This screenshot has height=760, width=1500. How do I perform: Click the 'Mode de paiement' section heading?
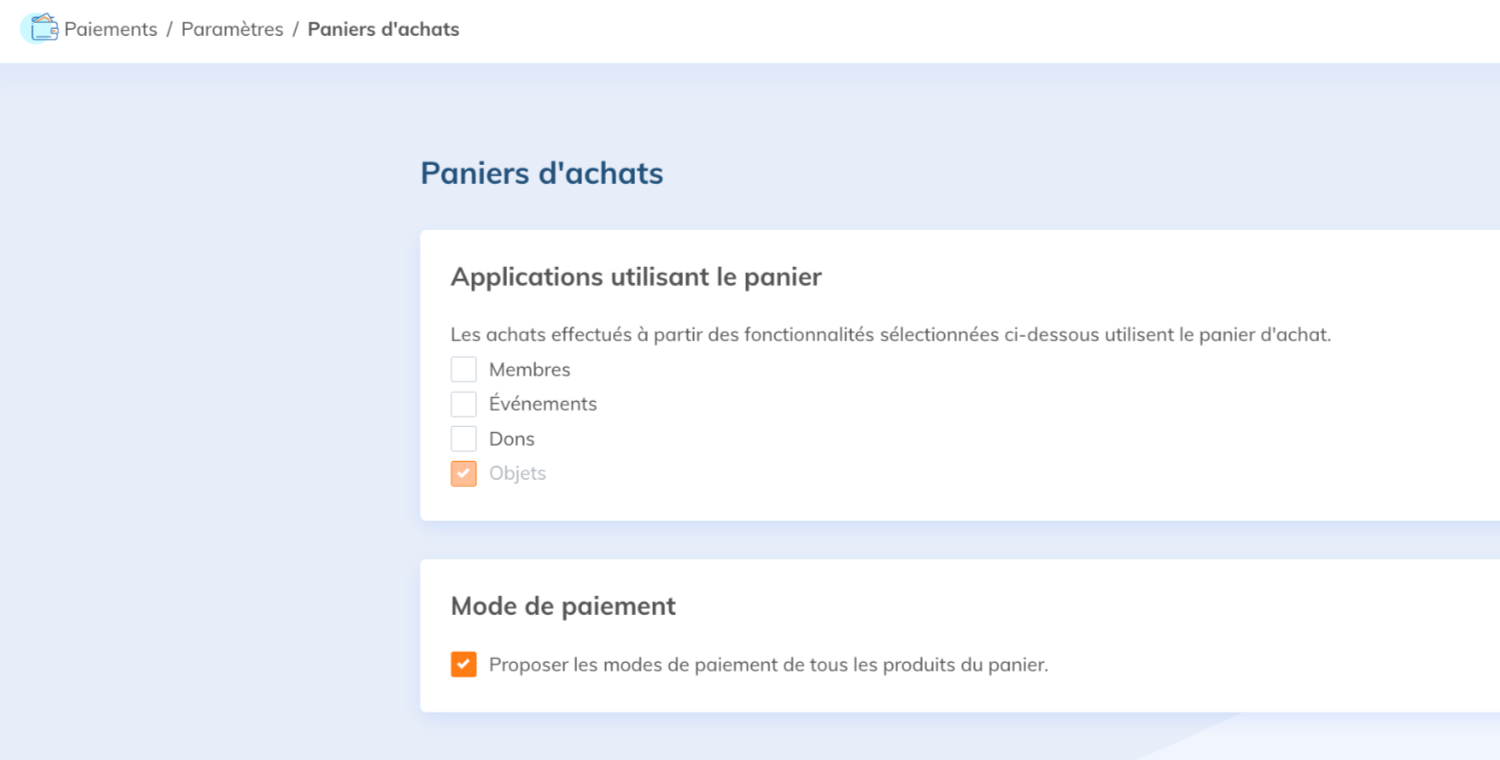click(x=563, y=606)
